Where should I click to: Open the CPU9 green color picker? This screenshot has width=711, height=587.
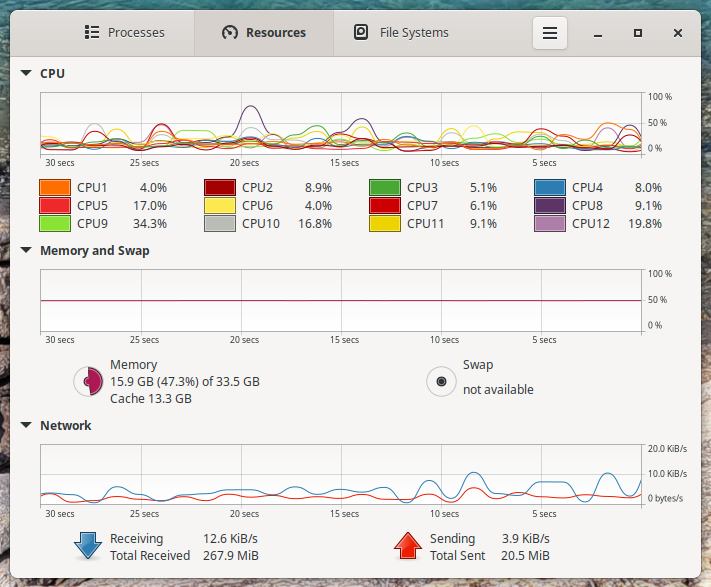(55, 223)
